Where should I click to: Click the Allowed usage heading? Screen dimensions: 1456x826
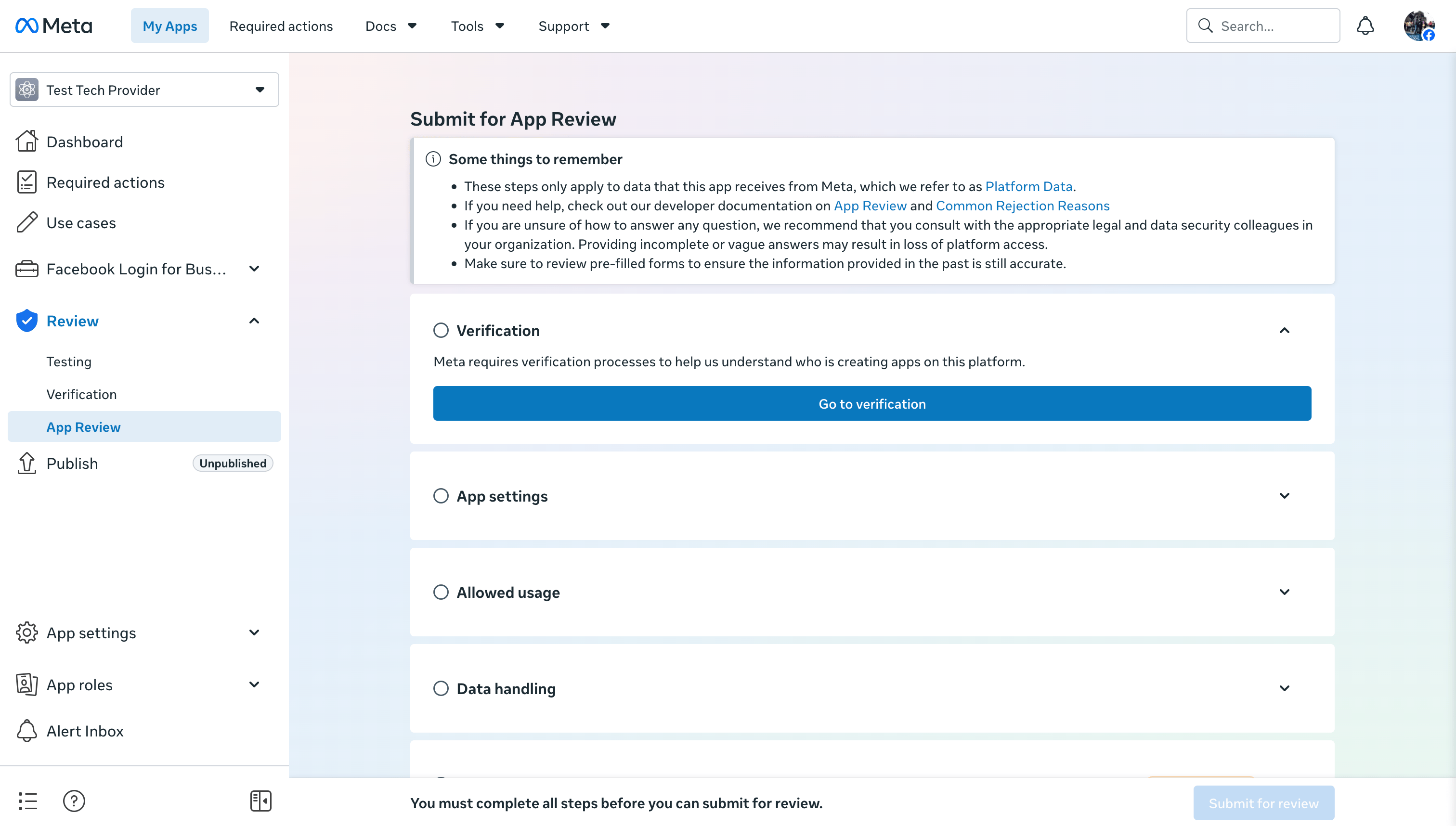pos(508,592)
